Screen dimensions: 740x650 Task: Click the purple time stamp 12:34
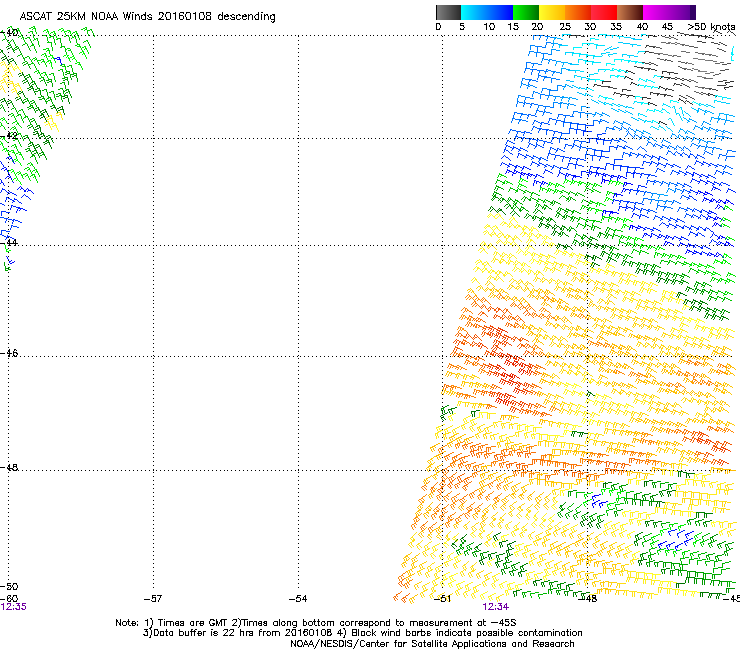[496, 607]
